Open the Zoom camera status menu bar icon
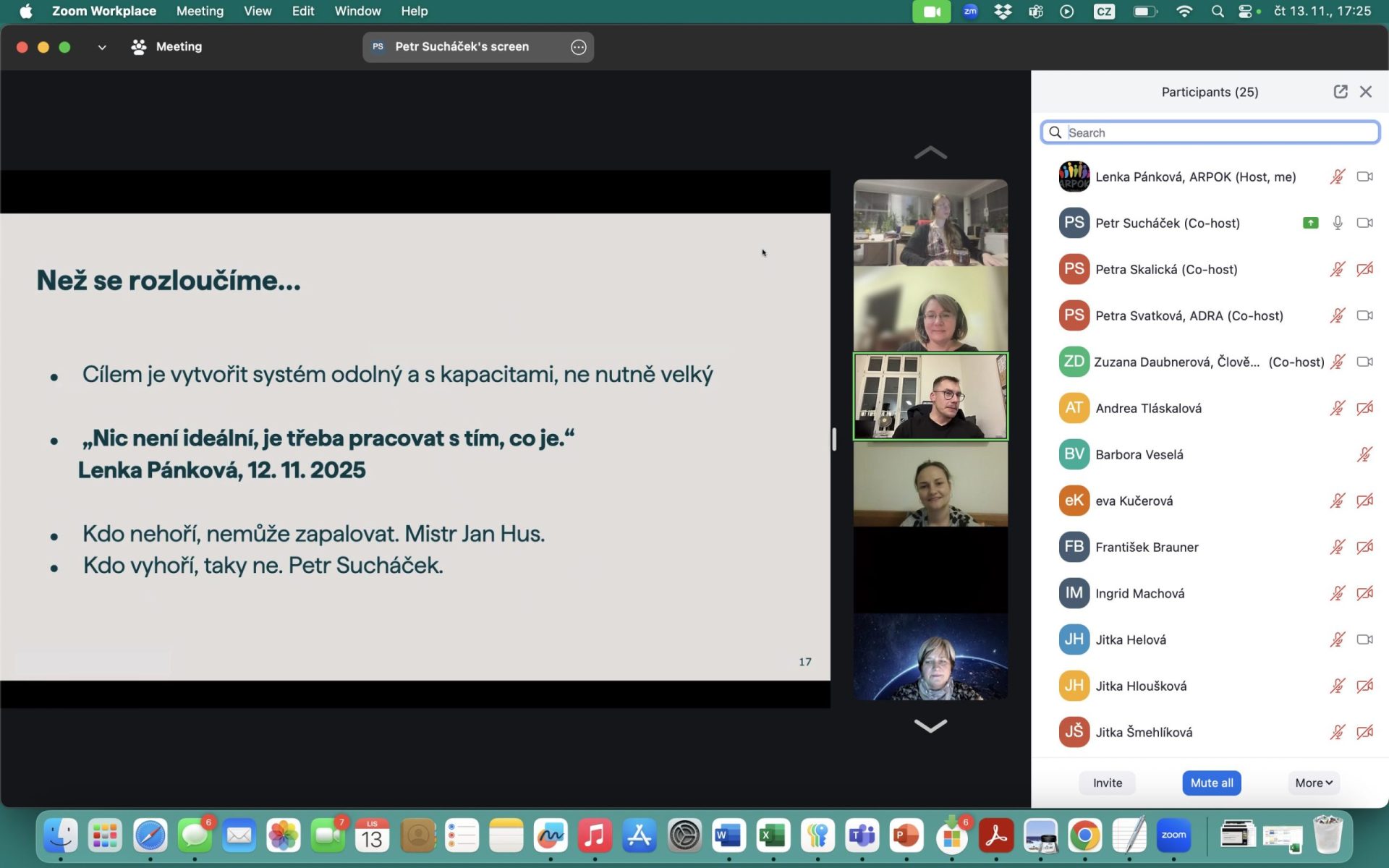This screenshot has height=868, width=1389. (x=931, y=11)
